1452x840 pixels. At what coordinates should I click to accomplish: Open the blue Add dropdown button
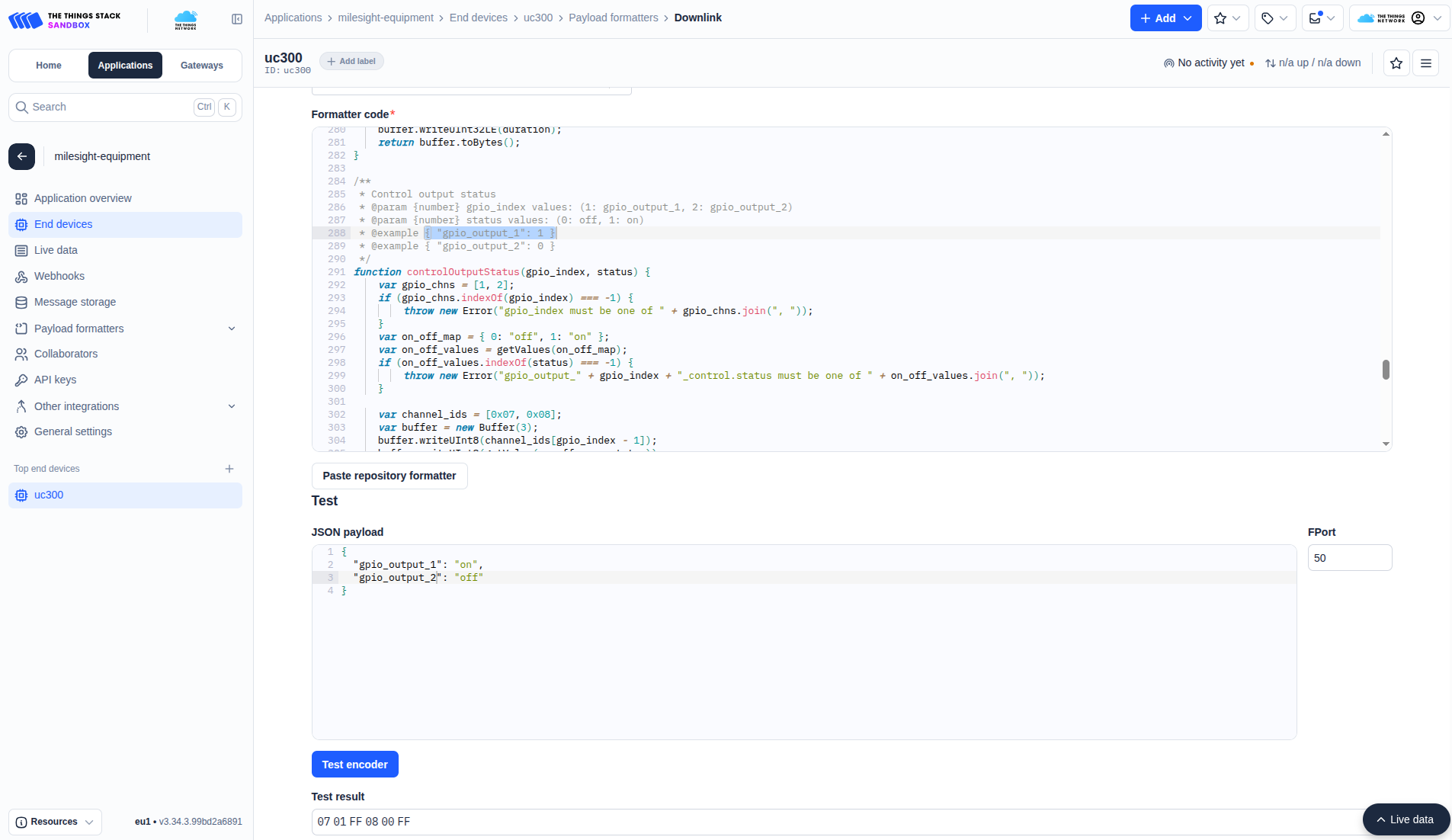[x=1165, y=18]
